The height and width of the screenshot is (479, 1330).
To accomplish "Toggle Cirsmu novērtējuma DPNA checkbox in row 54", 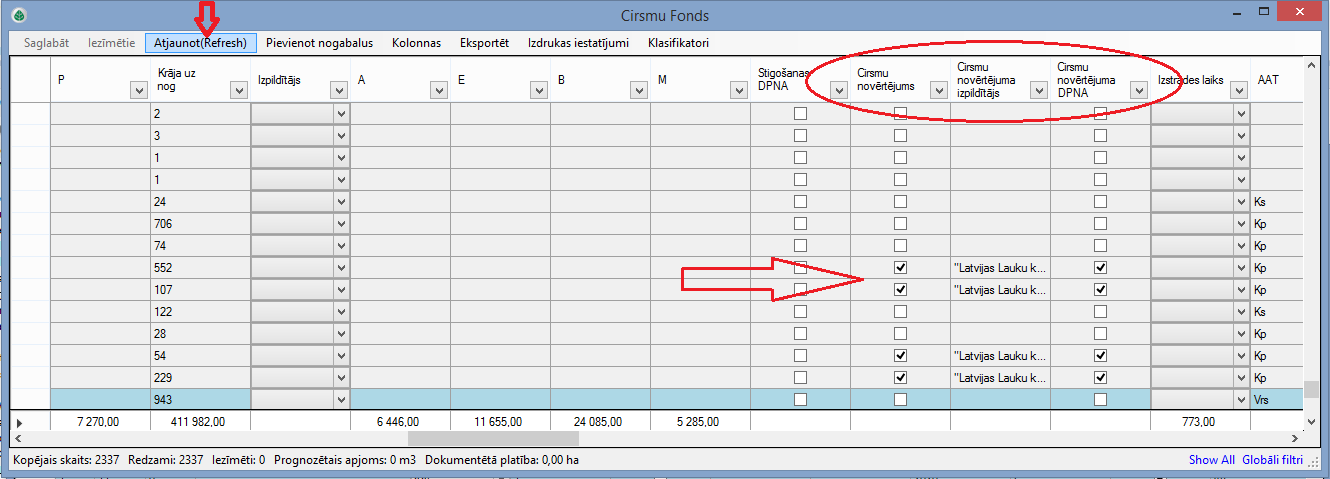I will pyautogui.click(x=1100, y=356).
